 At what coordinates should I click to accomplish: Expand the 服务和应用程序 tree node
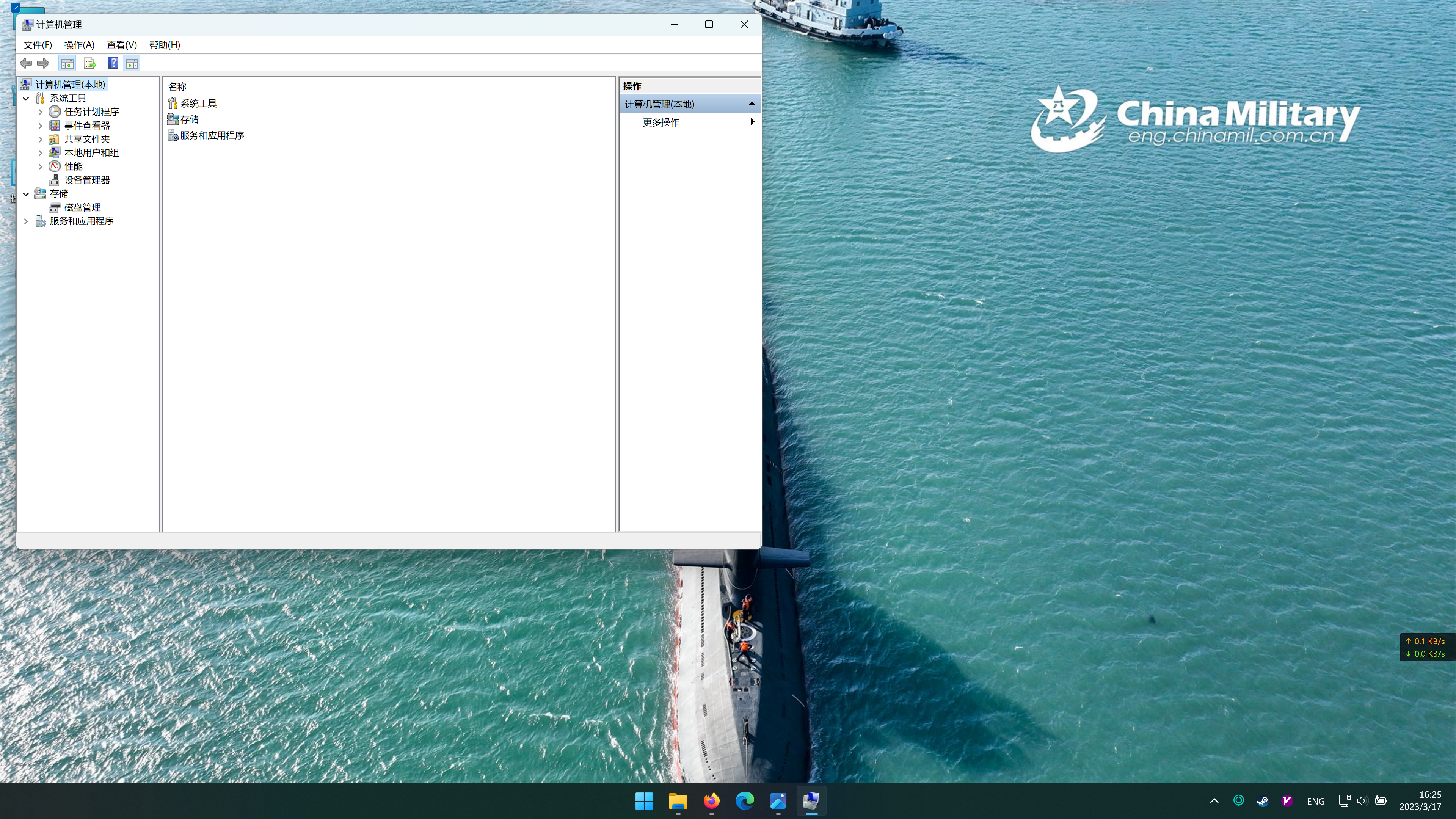26,221
